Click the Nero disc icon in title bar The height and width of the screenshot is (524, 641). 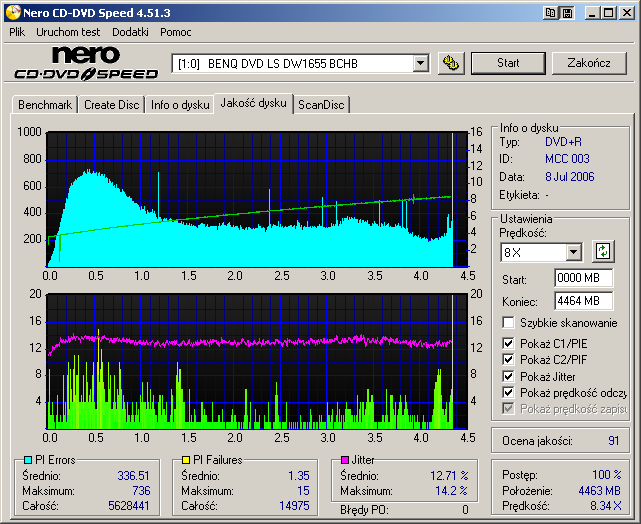click(13, 13)
